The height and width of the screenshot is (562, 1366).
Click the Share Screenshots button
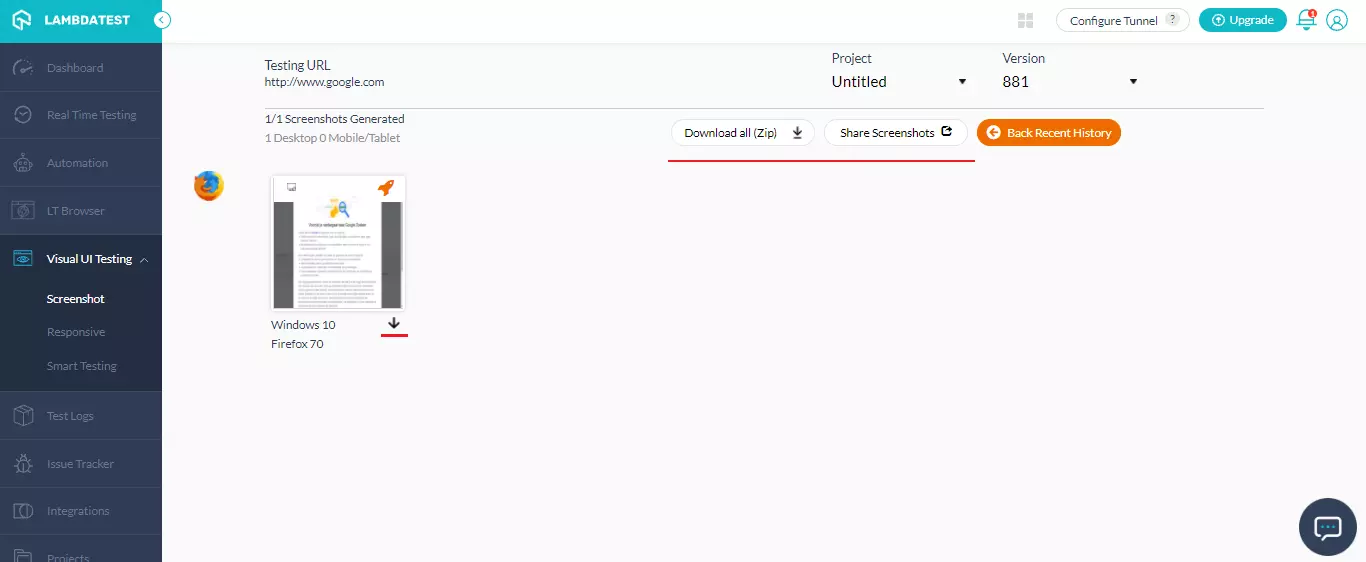point(895,133)
